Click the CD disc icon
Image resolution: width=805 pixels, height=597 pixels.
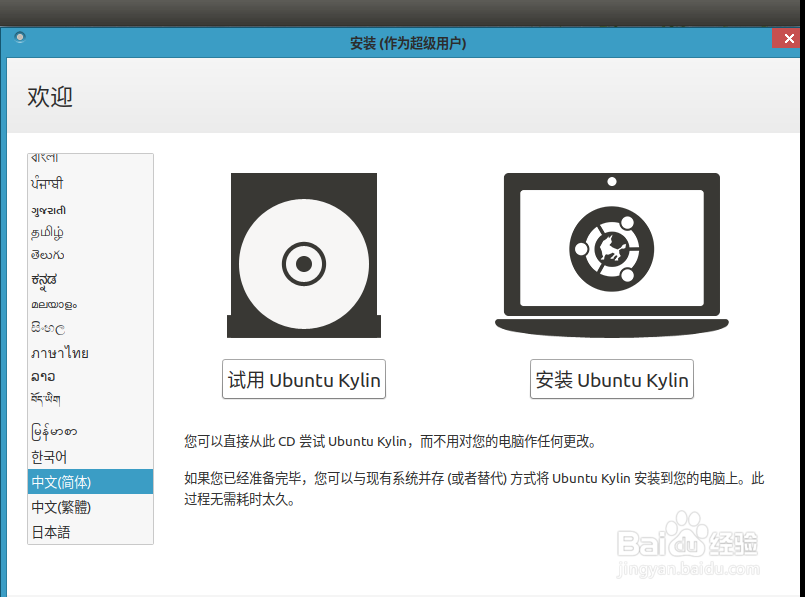point(304,255)
